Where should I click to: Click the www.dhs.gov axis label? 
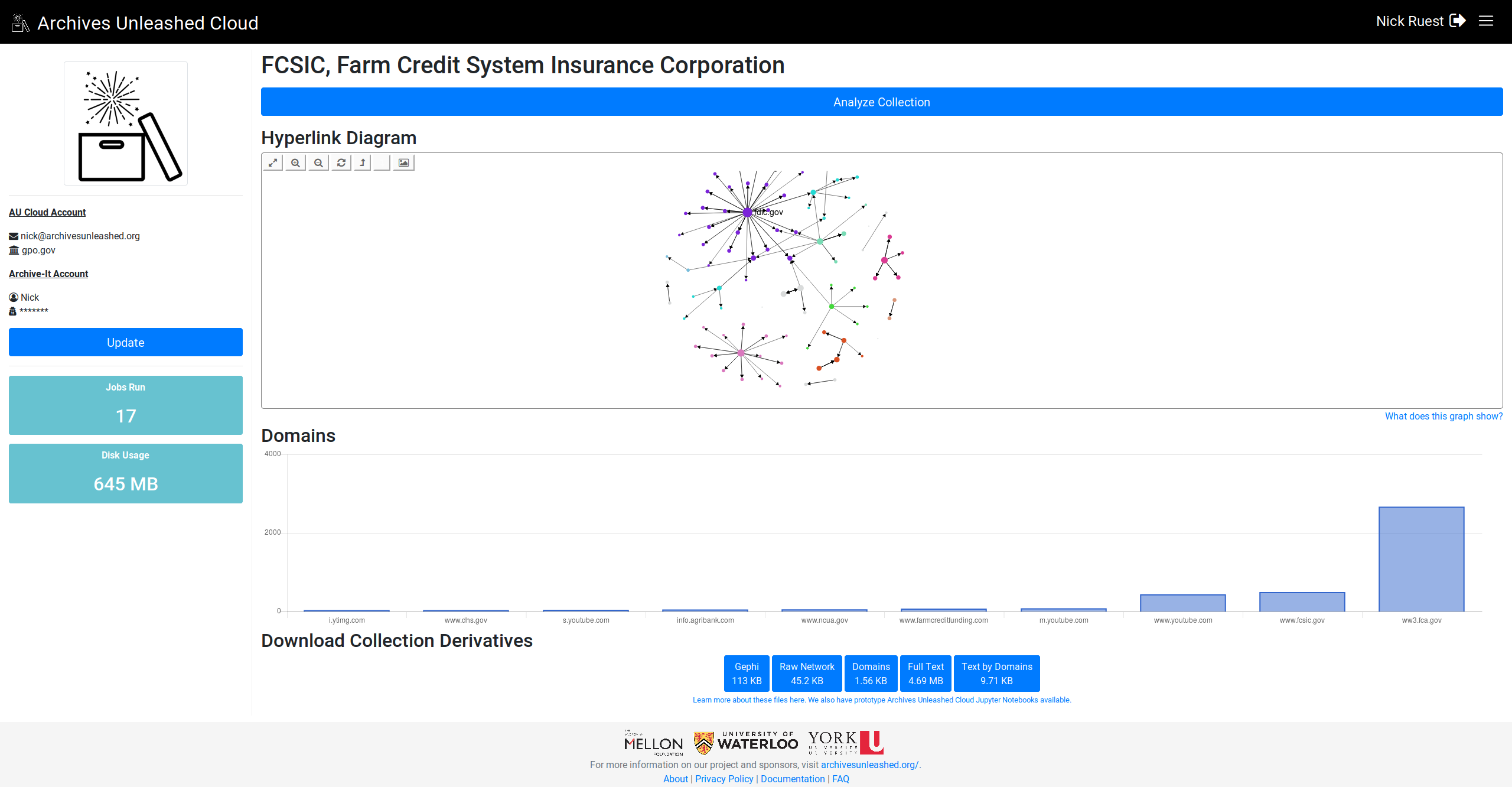point(466,620)
